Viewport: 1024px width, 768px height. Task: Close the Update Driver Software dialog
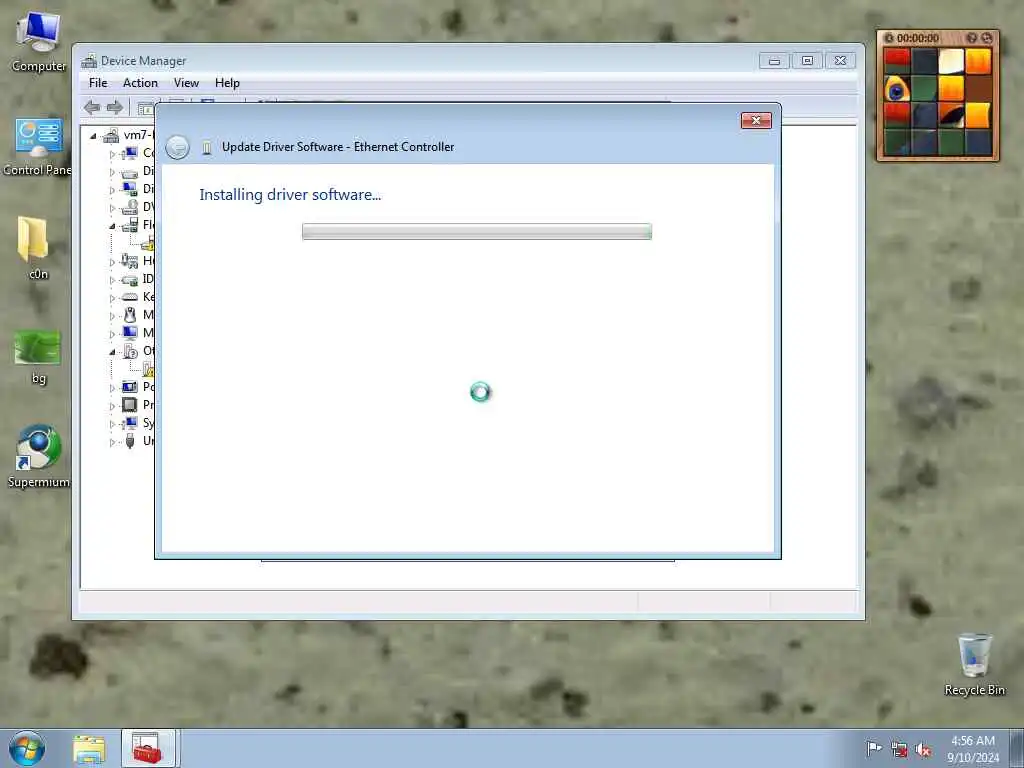pyautogui.click(x=756, y=120)
